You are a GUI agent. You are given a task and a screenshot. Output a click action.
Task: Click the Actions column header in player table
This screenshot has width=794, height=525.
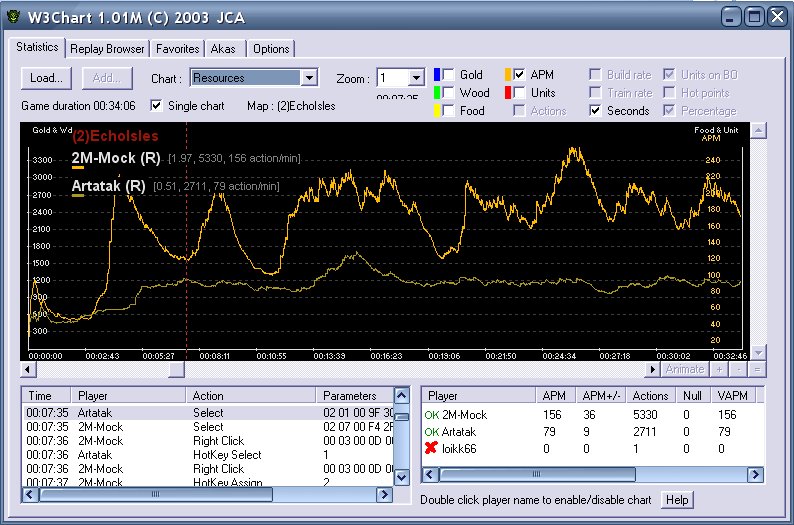click(651, 395)
